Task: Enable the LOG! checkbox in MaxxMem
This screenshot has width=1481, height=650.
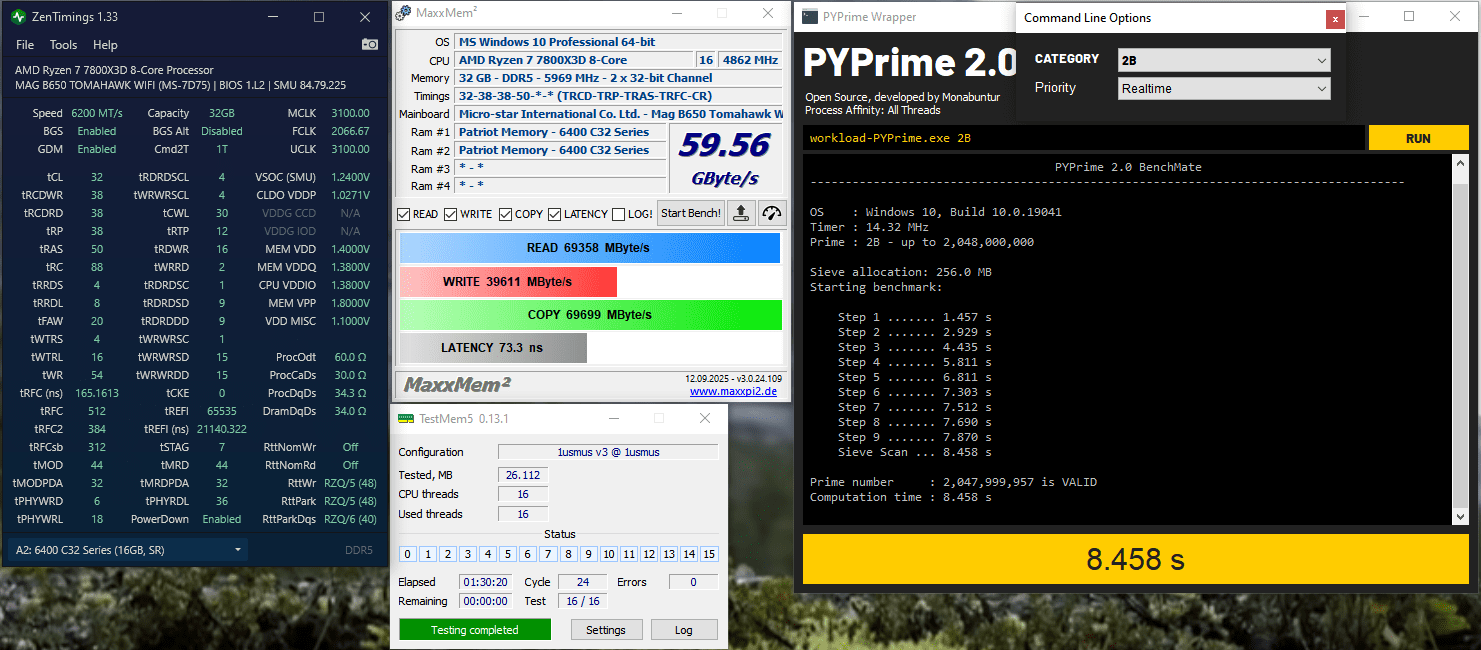Action: [x=619, y=214]
